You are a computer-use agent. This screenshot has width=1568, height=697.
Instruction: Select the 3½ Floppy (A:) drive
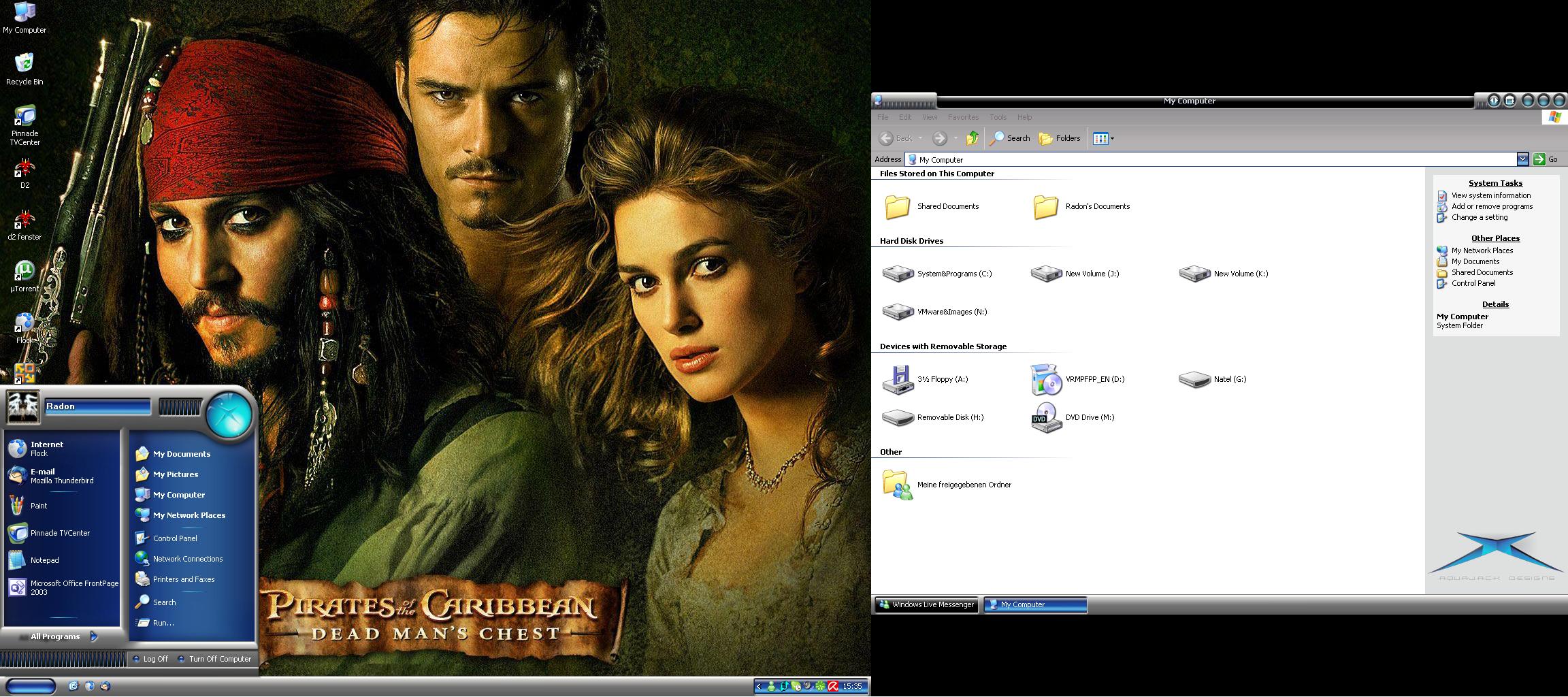point(898,380)
